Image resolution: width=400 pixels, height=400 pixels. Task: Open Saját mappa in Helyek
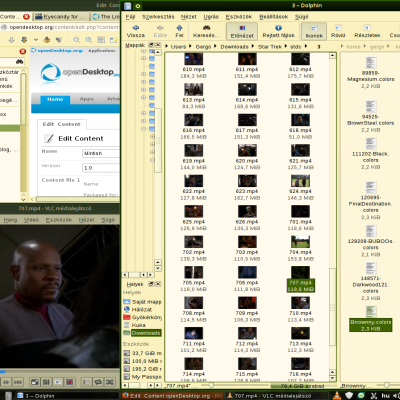coord(142,302)
